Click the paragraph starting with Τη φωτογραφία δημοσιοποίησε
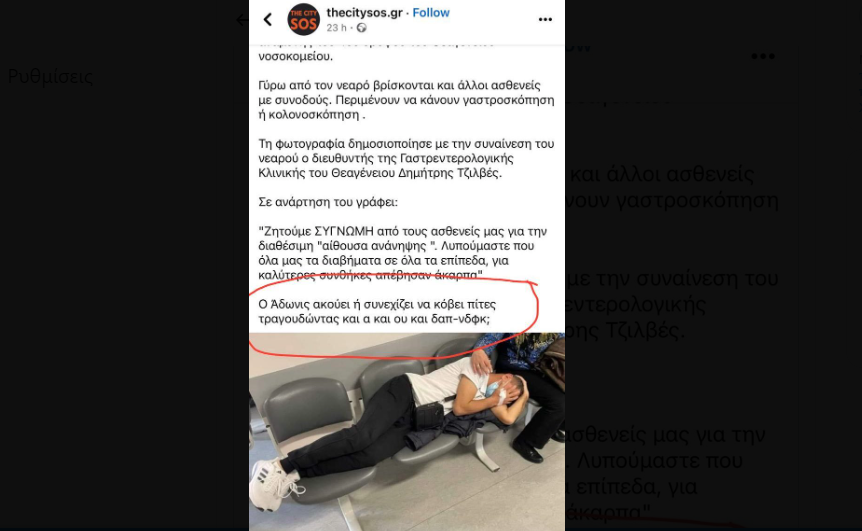 click(406, 158)
